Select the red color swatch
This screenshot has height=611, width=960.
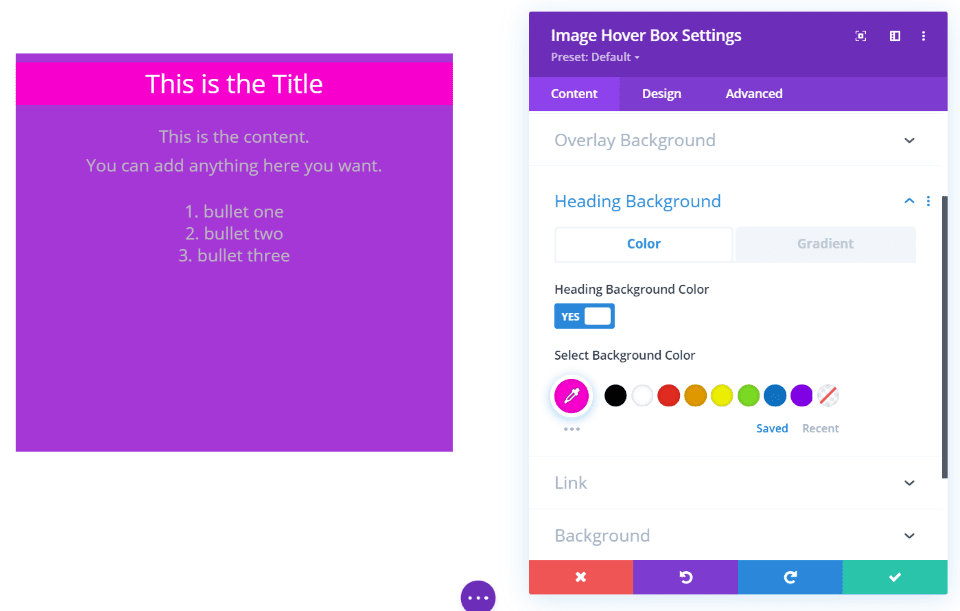pyautogui.click(x=669, y=396)
